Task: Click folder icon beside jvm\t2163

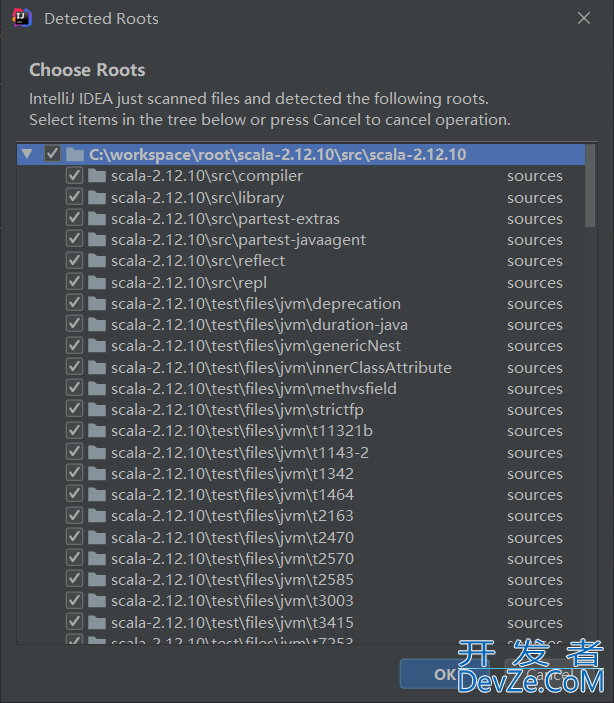Action: pyautogui.click(x=97, y=516)
